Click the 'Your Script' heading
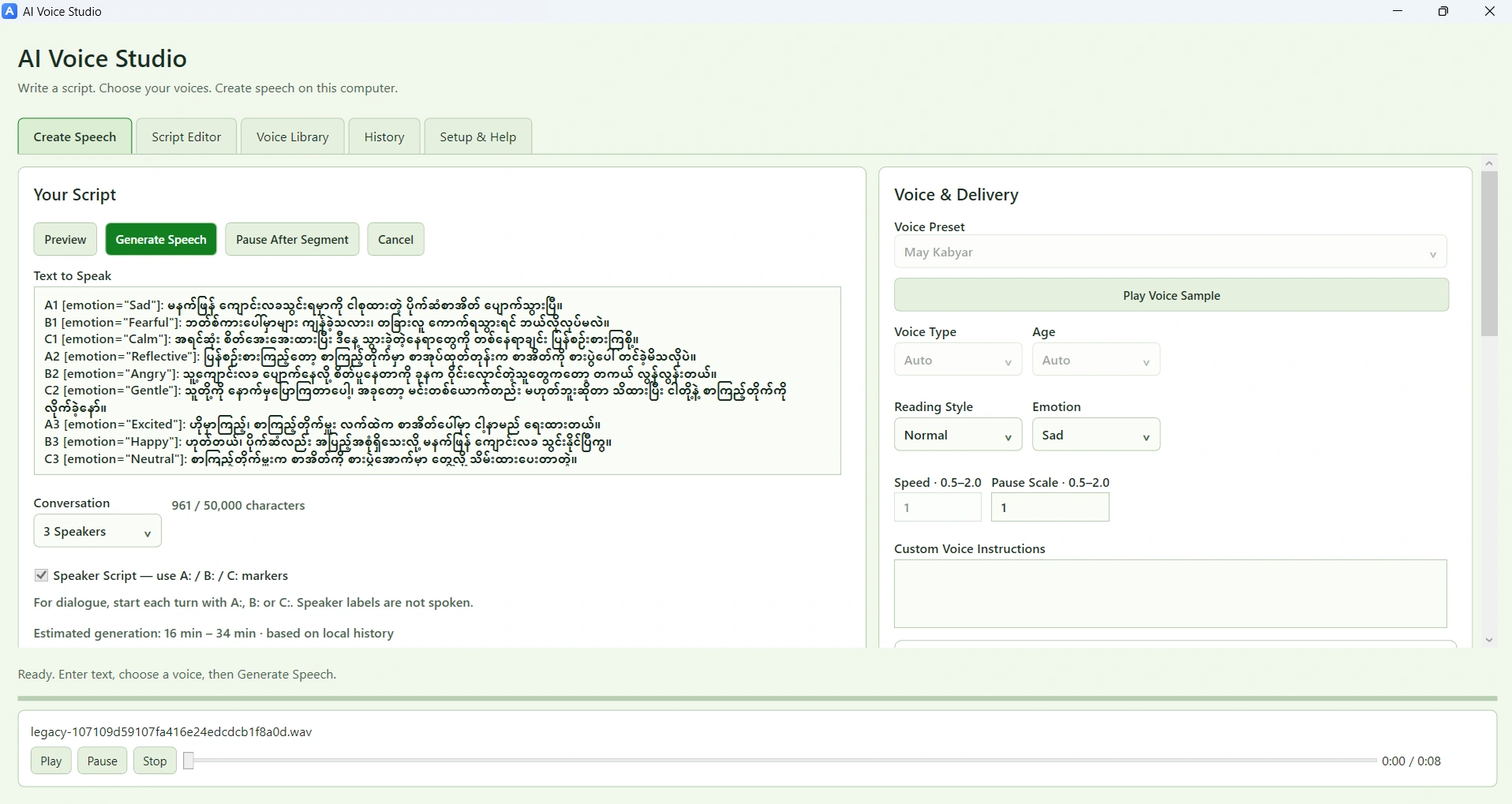1512x804 pixels. (x=75, y=194)
